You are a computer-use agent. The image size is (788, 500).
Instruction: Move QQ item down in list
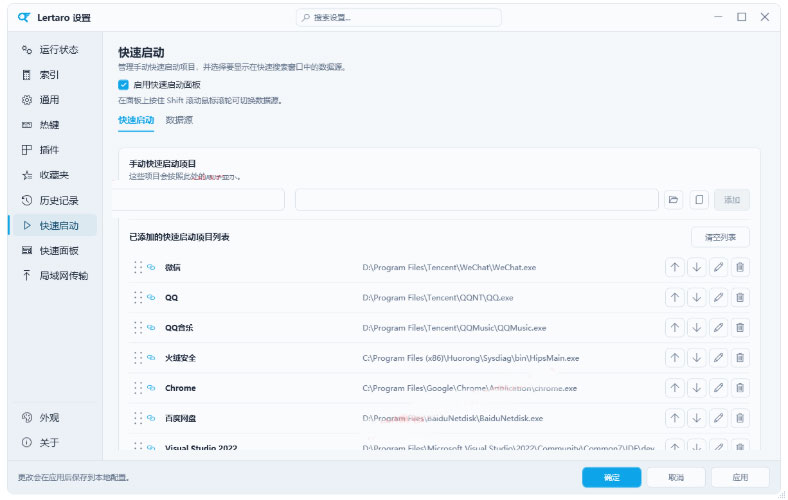(x=697, y=297)
